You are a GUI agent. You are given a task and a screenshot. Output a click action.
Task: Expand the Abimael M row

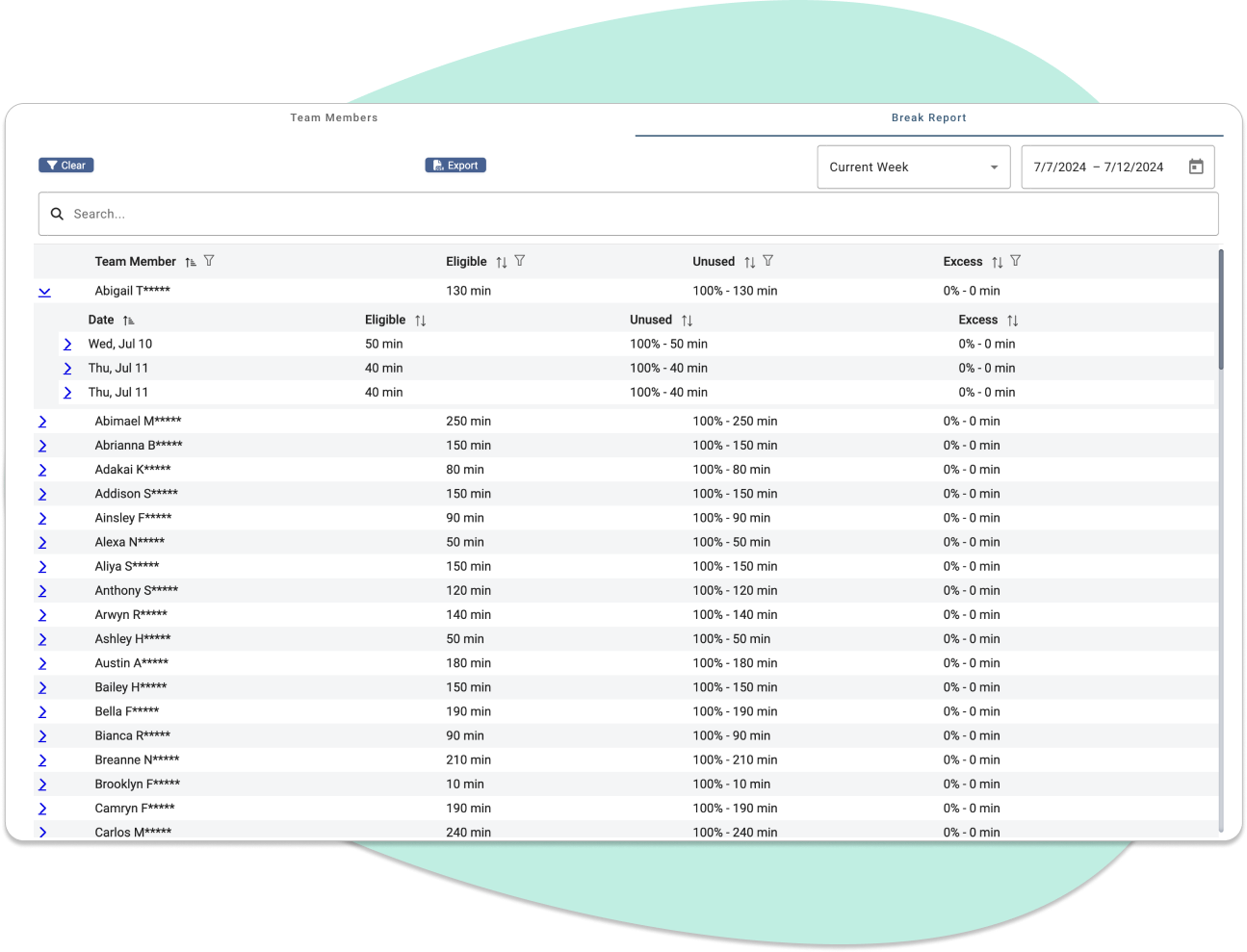42,421
